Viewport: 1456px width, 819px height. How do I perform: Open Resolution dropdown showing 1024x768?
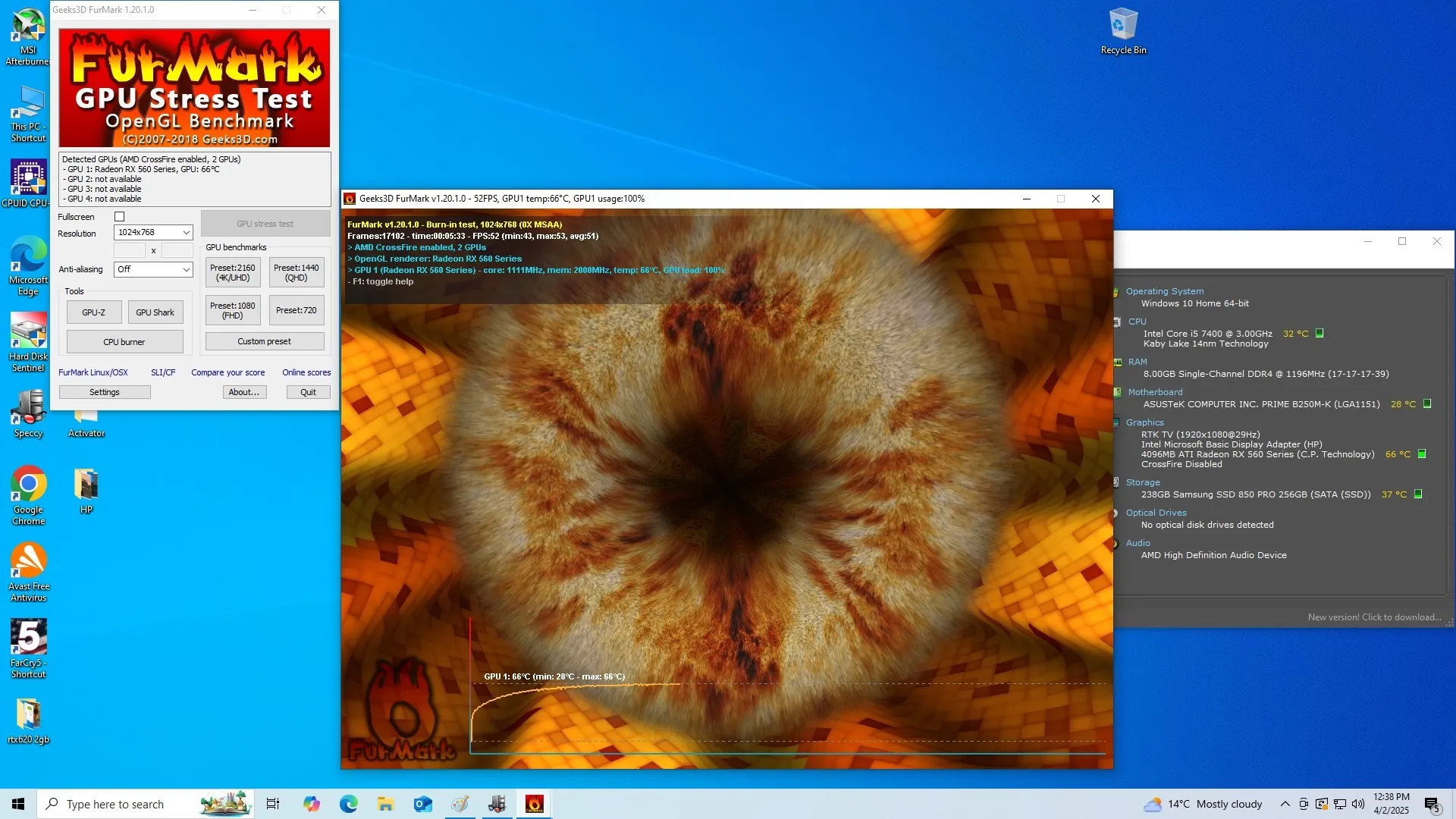pyautogui.click(x=153, y=233)
